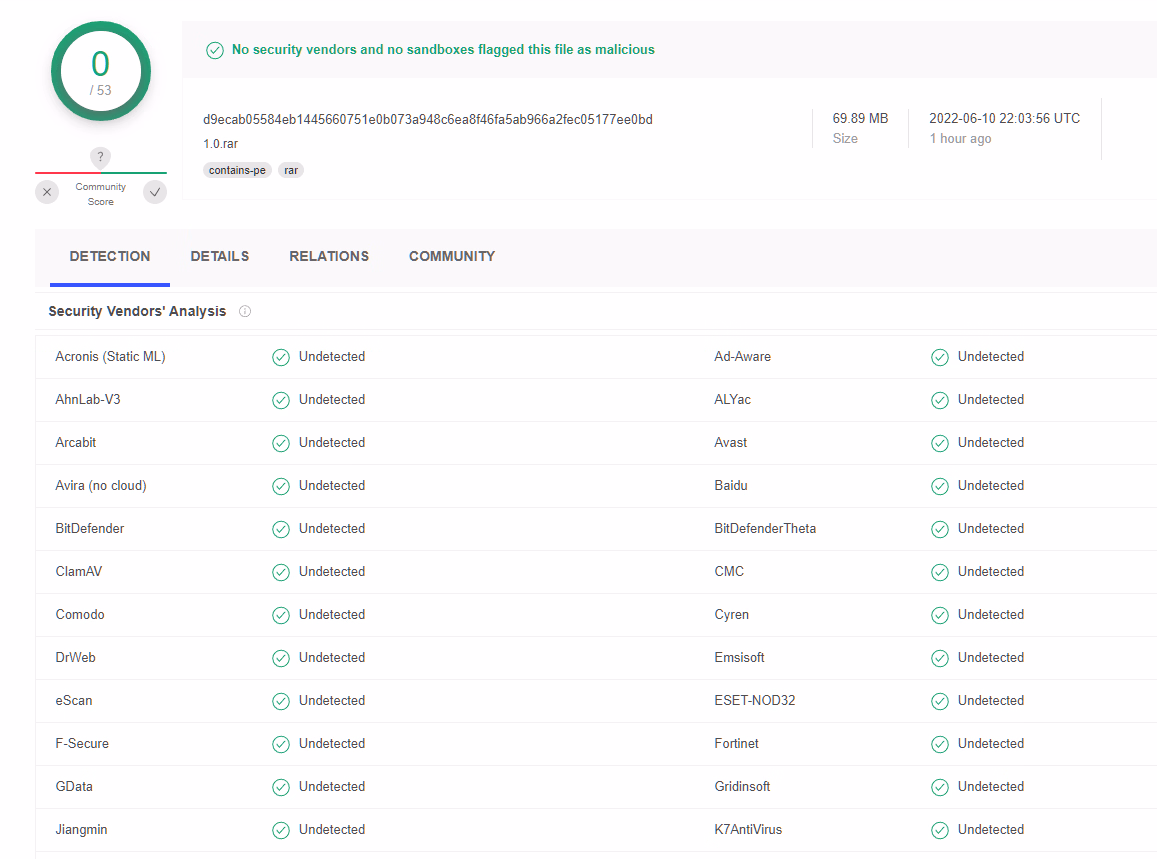Click the Avast vendor name
The image size is (1157, 859).
pyautogui.click(x=731, y=442)
